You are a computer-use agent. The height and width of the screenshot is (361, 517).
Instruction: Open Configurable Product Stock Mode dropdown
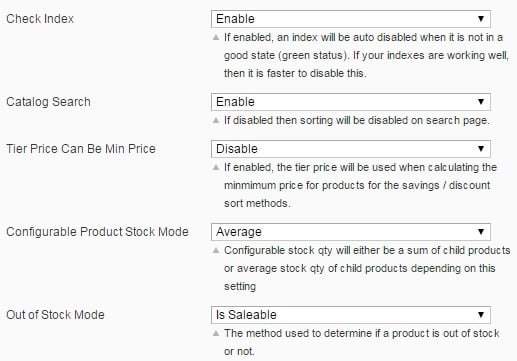coord(351,232)
